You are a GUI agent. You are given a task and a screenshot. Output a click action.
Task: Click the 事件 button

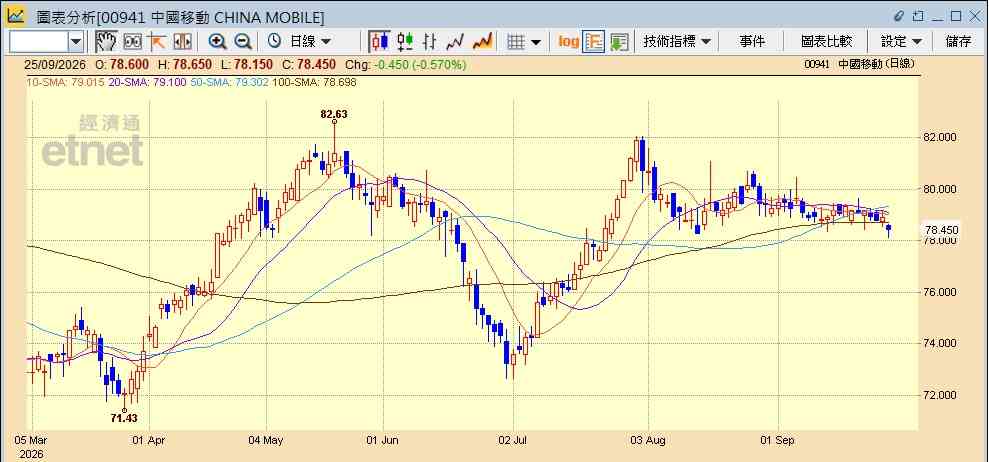[x=752, y=42]
